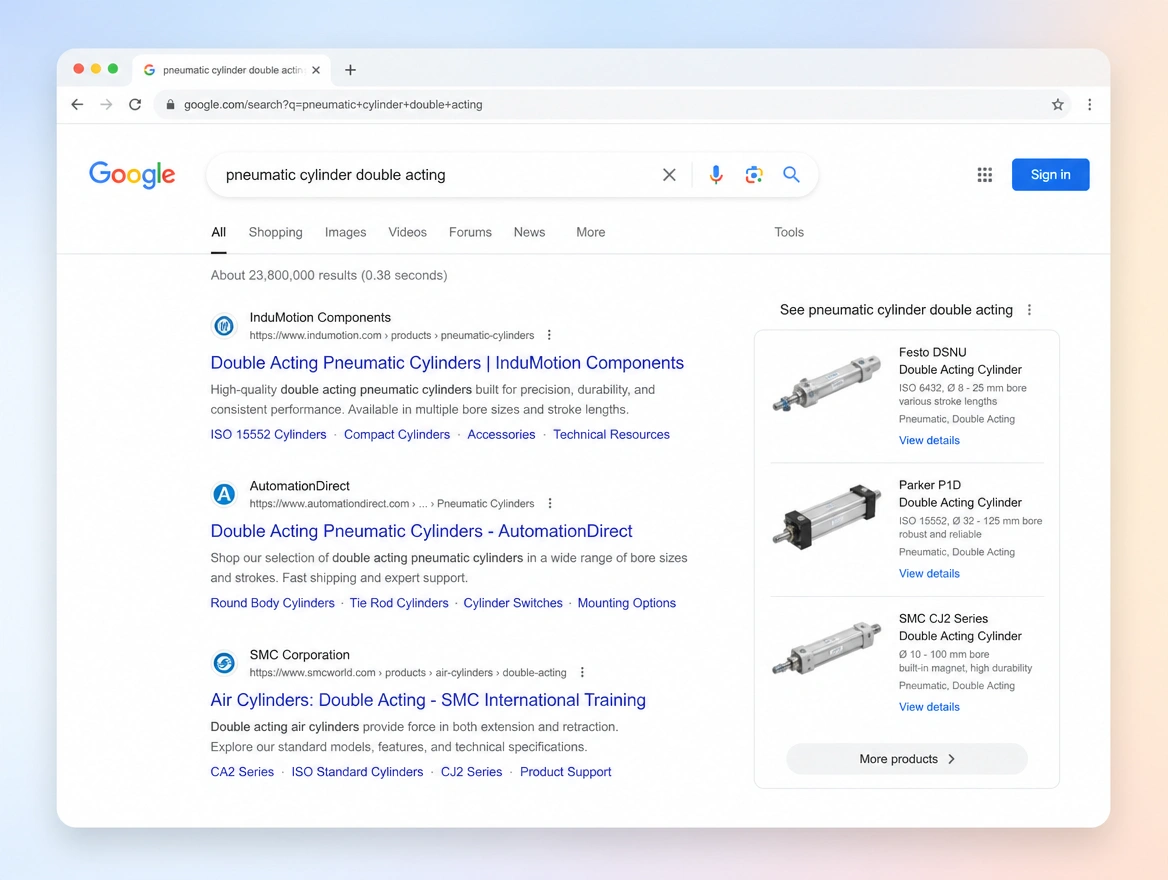Click the Parker P1D cylinder image
The width and height of the screenshot is (1168, 880).
pyautogui.click(x=827, y=516)
